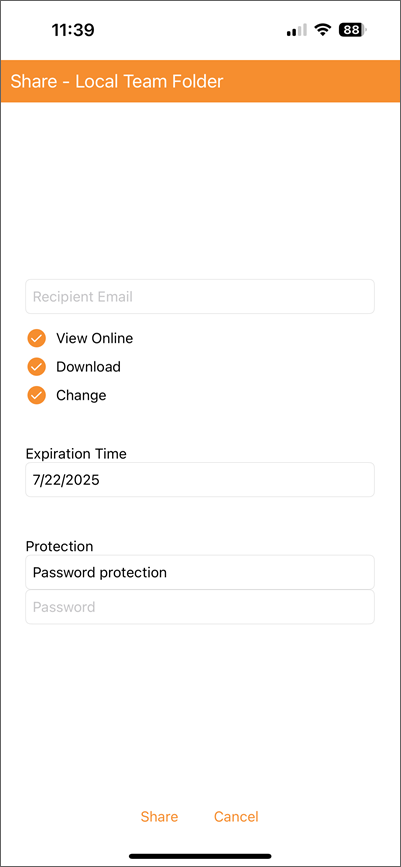This screenshot has height=867, width=401.
Task: Focus the Password input field
Action: (200, 607)
